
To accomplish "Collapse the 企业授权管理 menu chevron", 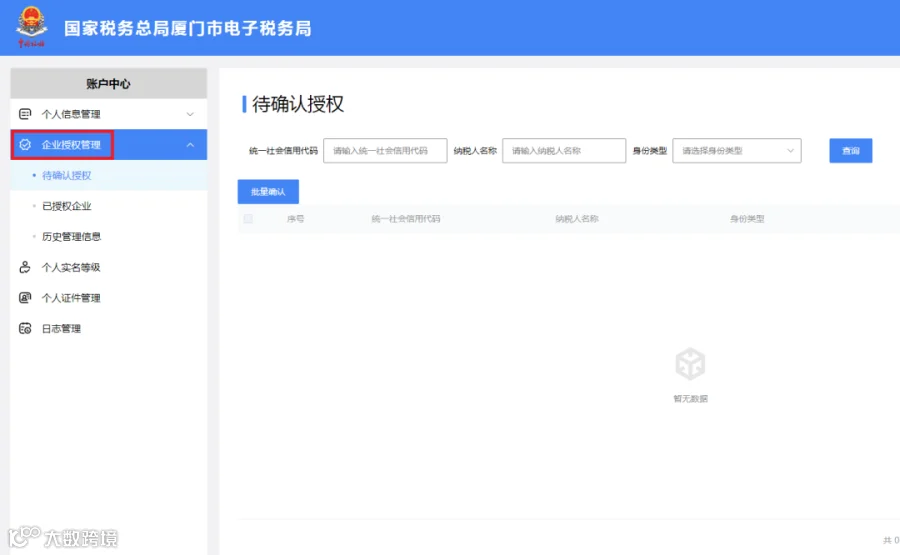I will [190, 145].
